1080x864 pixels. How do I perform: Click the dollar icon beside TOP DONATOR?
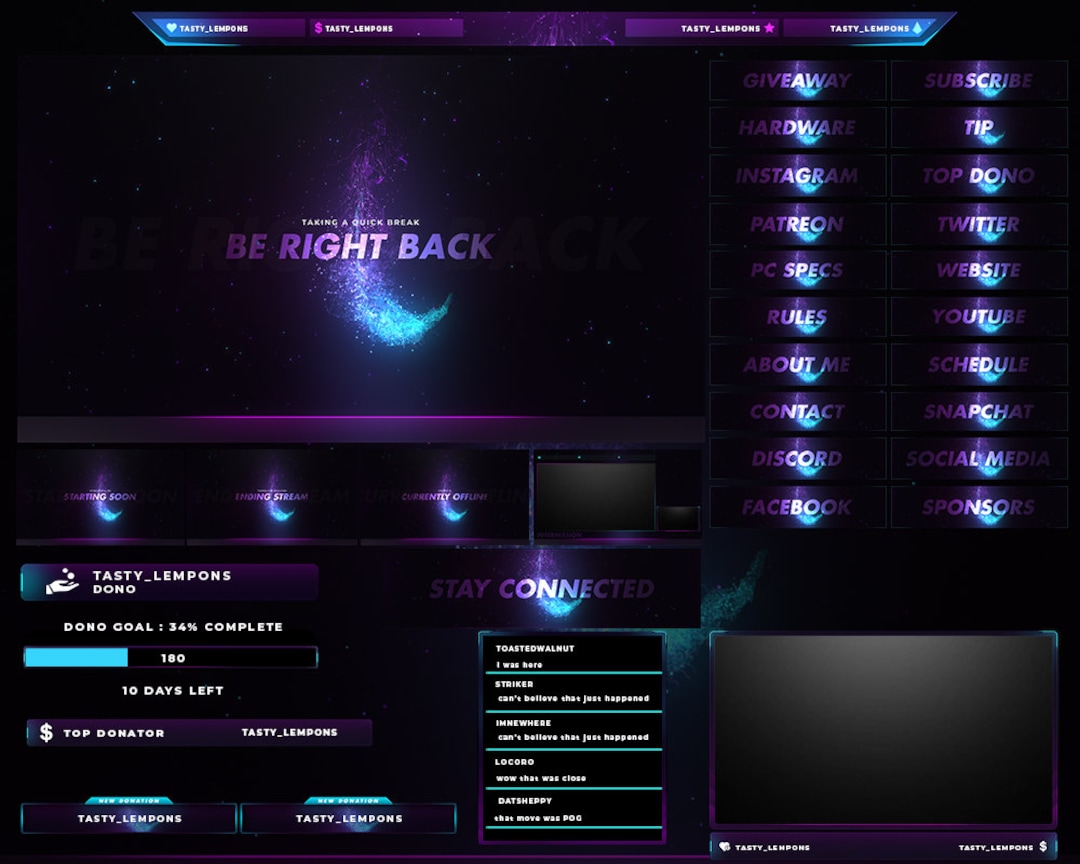click(44, 732)
